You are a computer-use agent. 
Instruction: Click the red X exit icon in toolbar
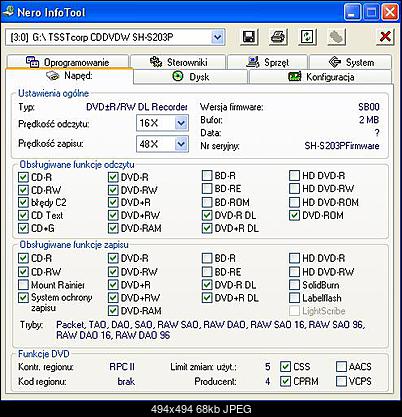(x=385, y=37)
